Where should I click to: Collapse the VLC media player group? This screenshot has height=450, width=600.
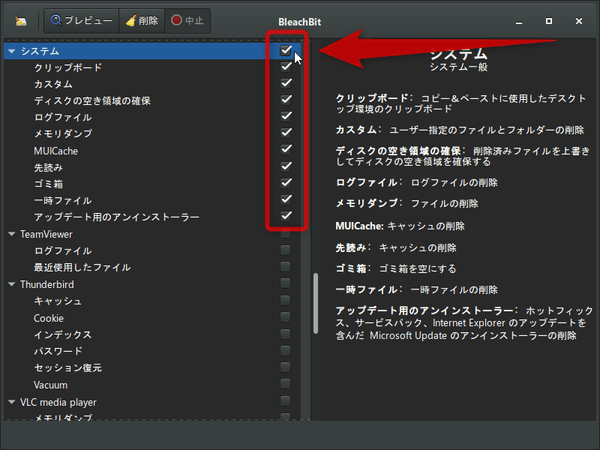[x=11, y=402]
